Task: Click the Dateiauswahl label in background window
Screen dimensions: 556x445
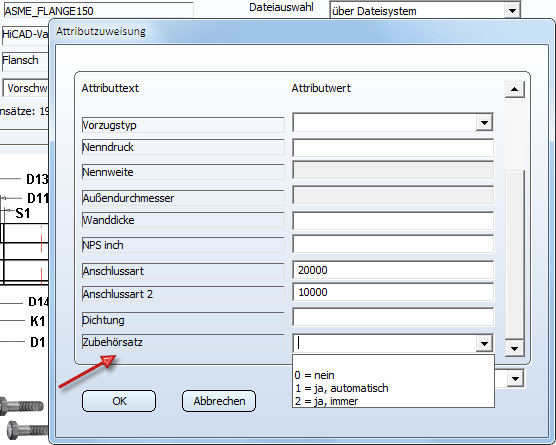Action: point(281,7)
